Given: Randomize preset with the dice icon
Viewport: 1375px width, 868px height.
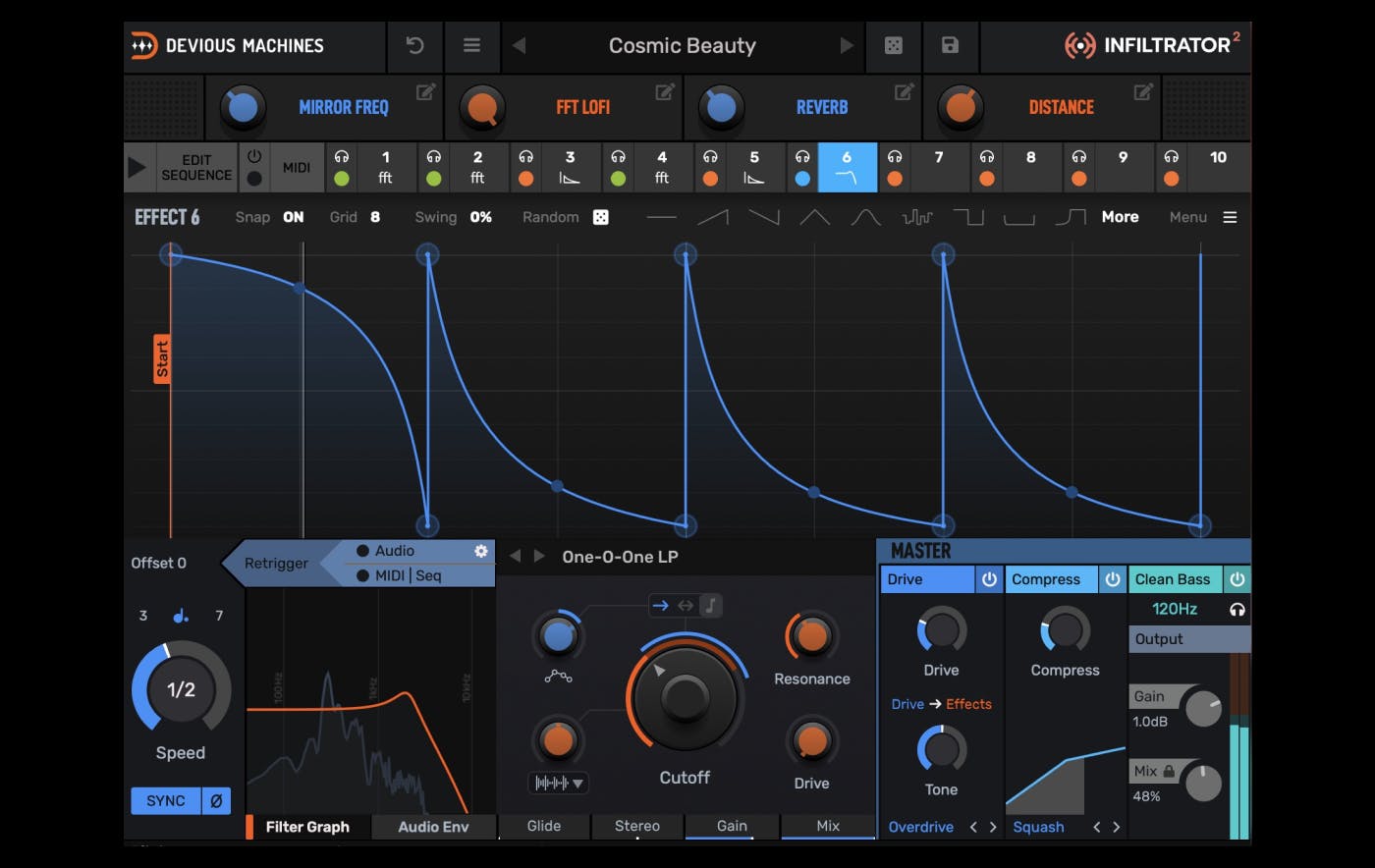Looking at the screenshot, I should pos(893,45).
